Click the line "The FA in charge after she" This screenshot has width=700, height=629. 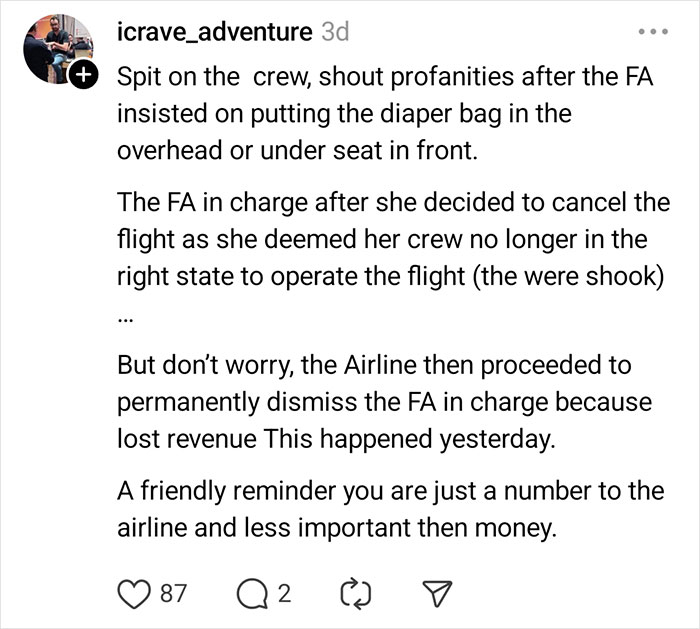[x=392, y=203]
